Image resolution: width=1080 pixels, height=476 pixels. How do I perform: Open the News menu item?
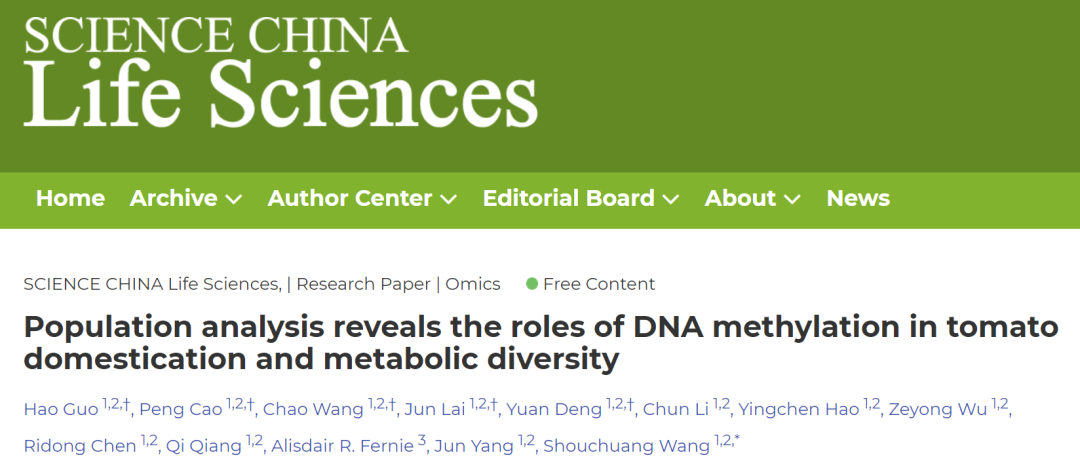(x=858, y=198)
